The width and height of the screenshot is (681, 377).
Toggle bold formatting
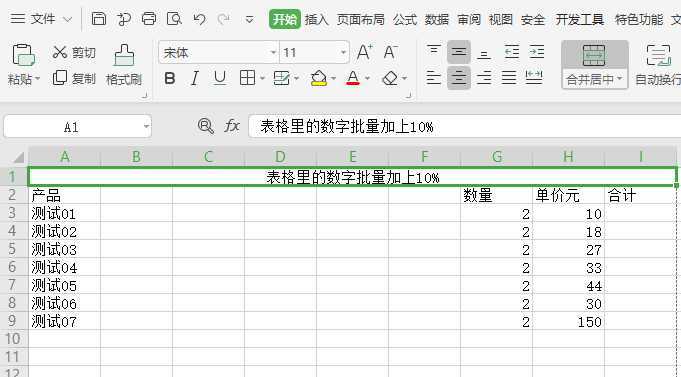170,79
